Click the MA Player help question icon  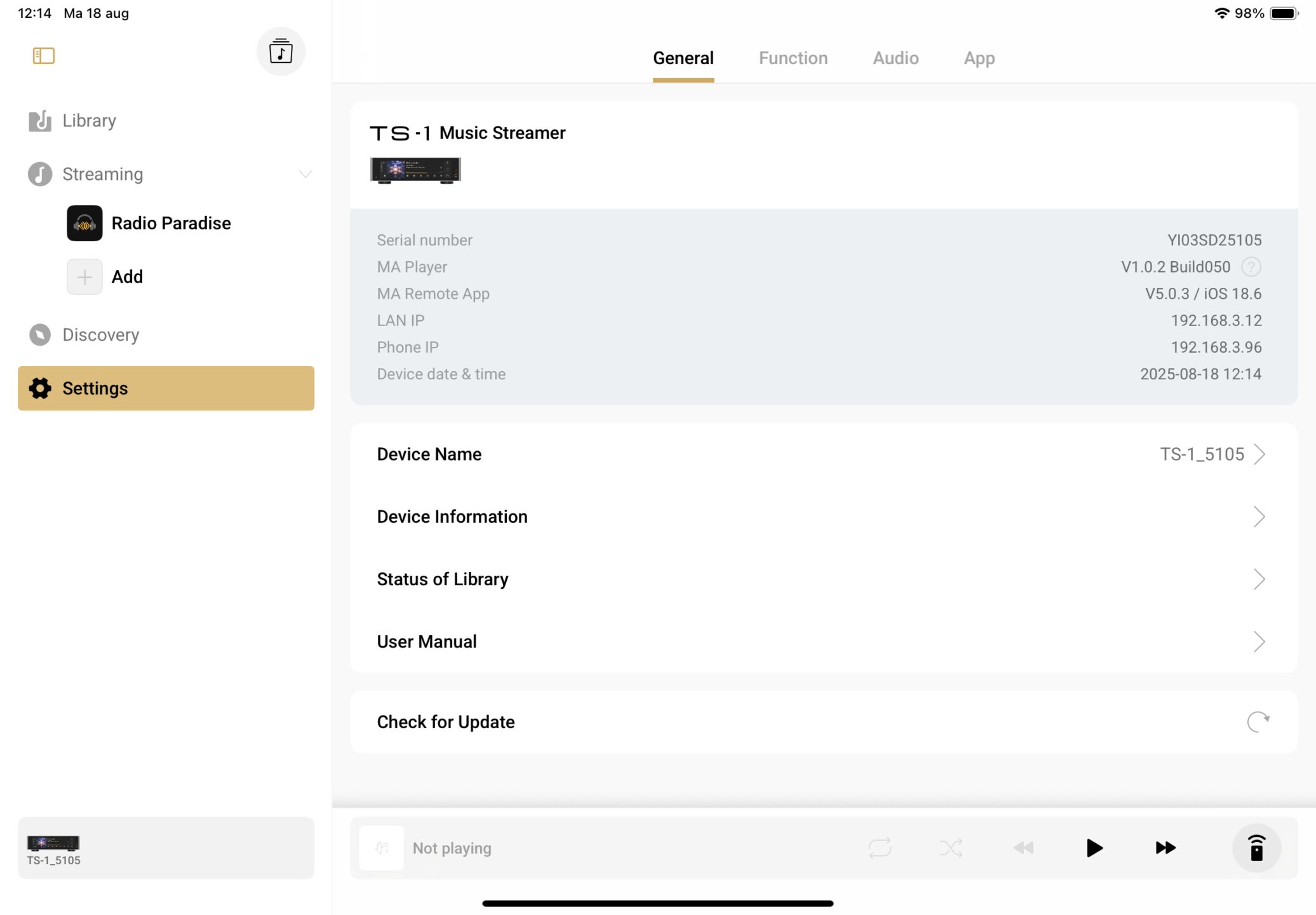[1251, 267]
